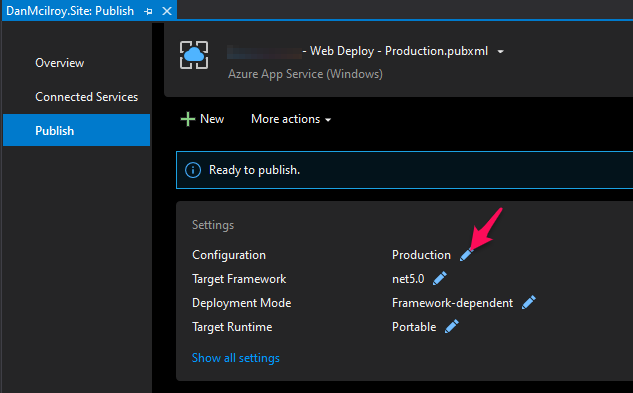This screenshot has width=633, height=393.
Task: Click the net5.0 framework value
Action: click(408, 279)
